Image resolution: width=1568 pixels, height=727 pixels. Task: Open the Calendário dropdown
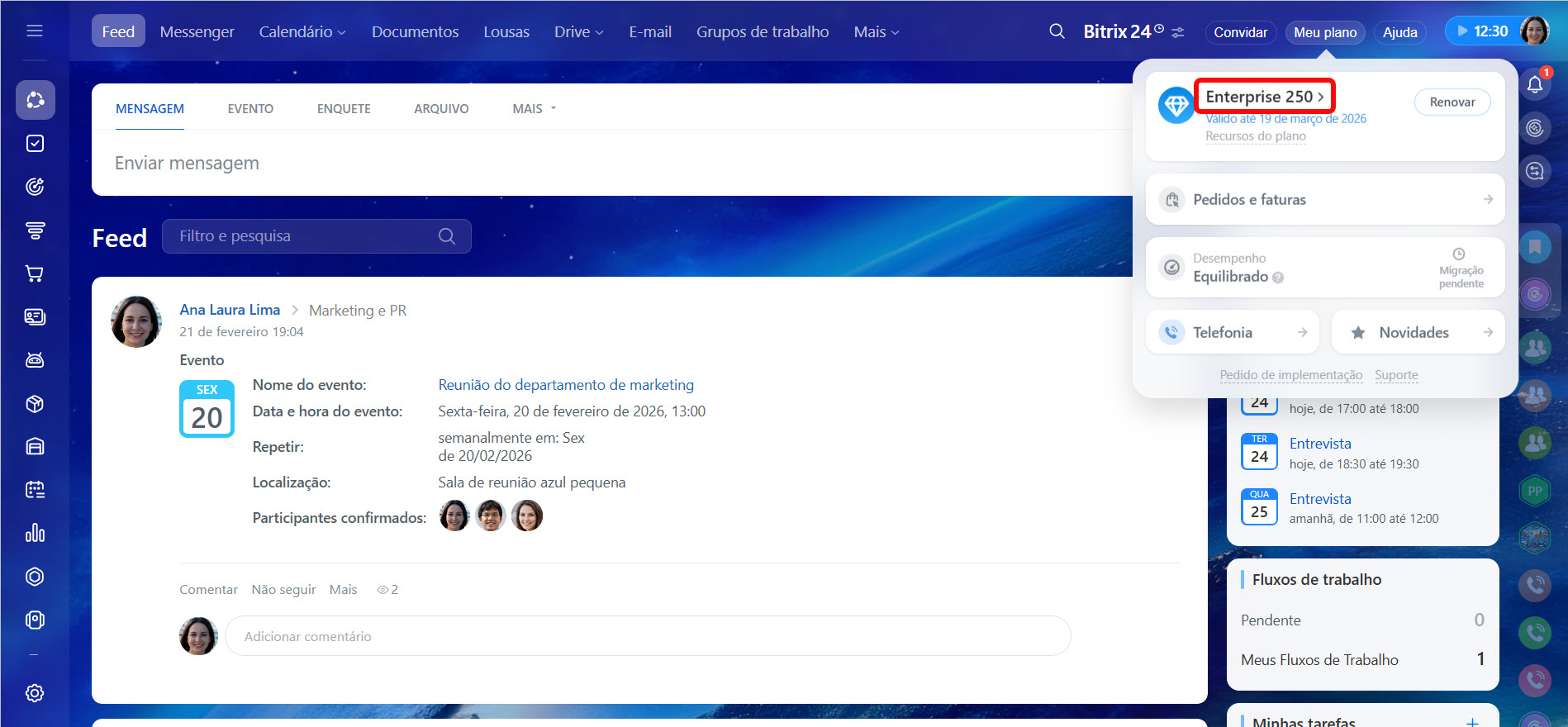302,31
